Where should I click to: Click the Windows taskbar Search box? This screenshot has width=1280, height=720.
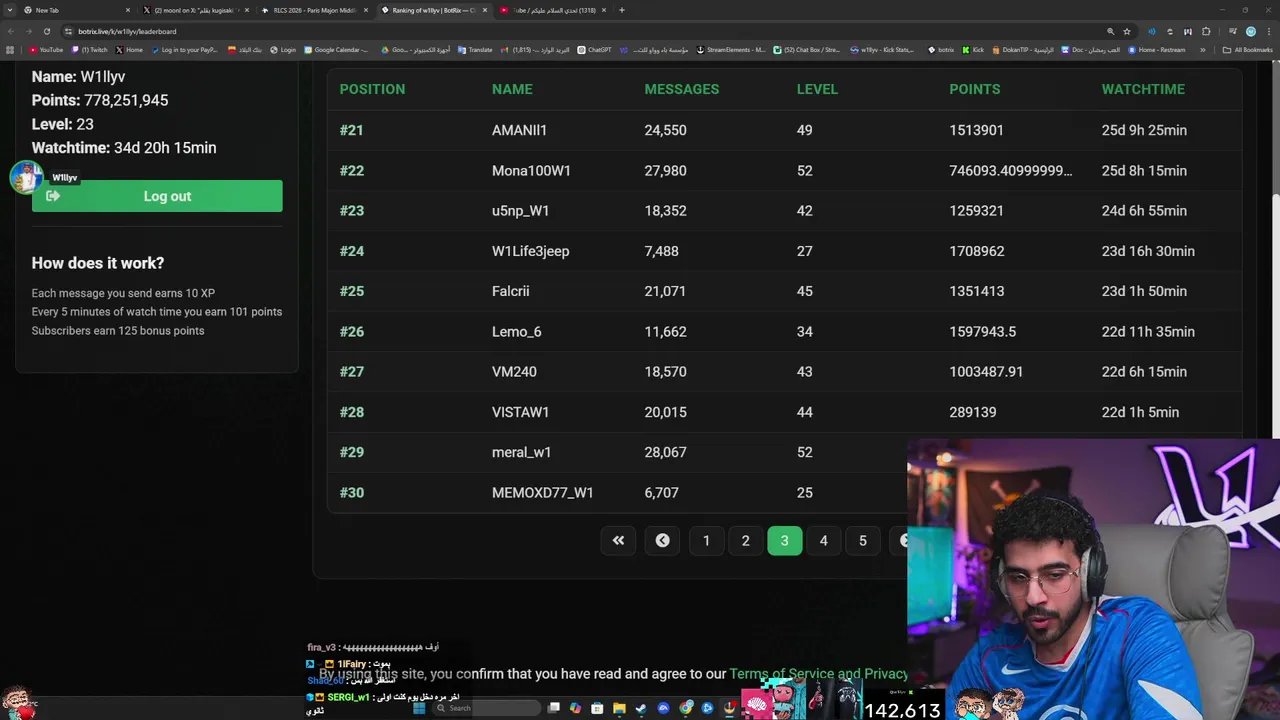tap(488, 708)
